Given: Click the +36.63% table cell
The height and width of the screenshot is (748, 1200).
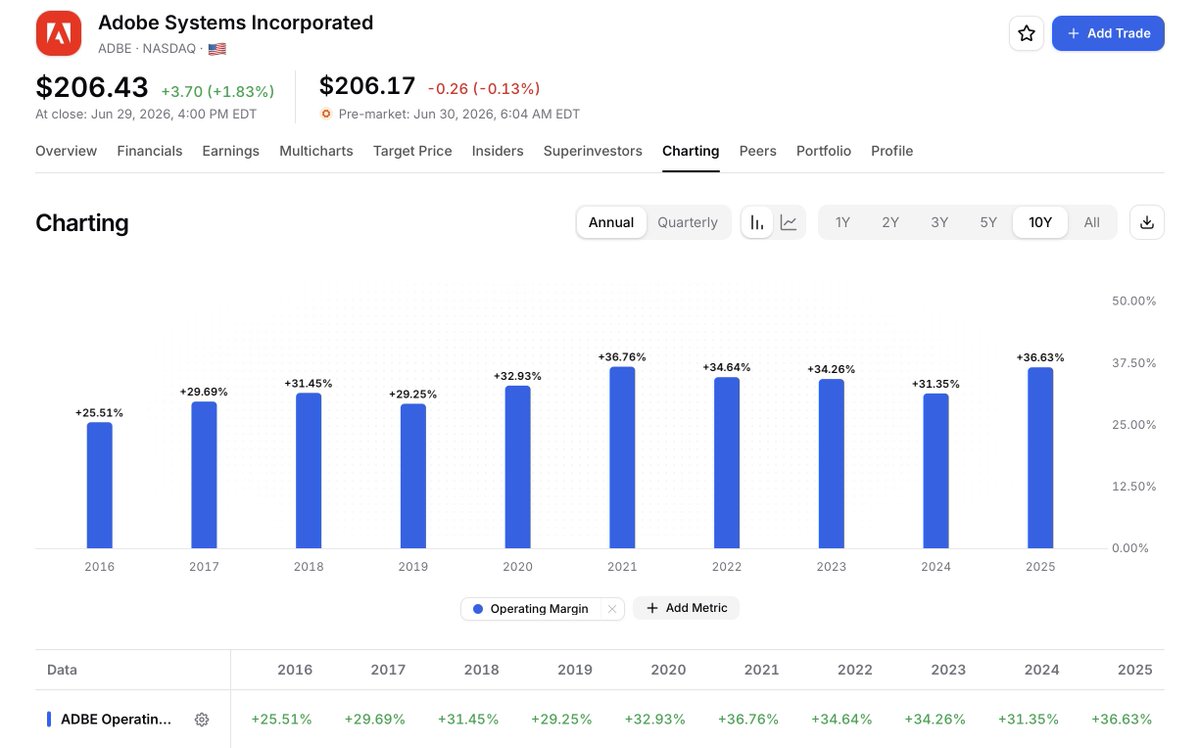Looking at the screenshot, I should [x=1122, y=719].
